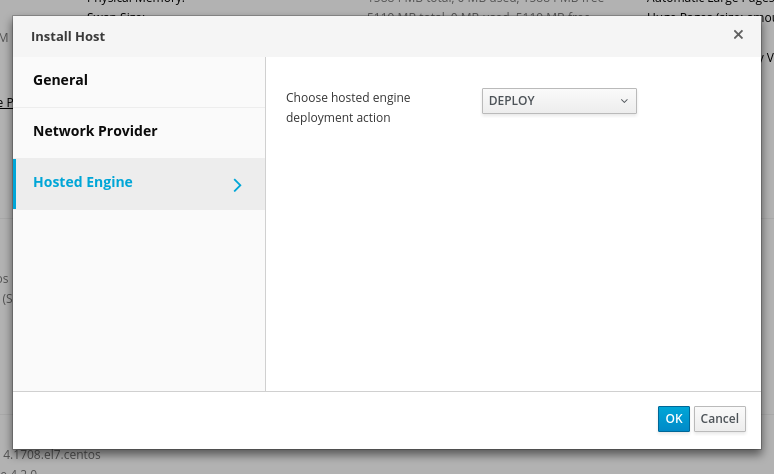This screenshot has height=474, width=774.
Task: Cancel the host installation
Action: [719, 419]
